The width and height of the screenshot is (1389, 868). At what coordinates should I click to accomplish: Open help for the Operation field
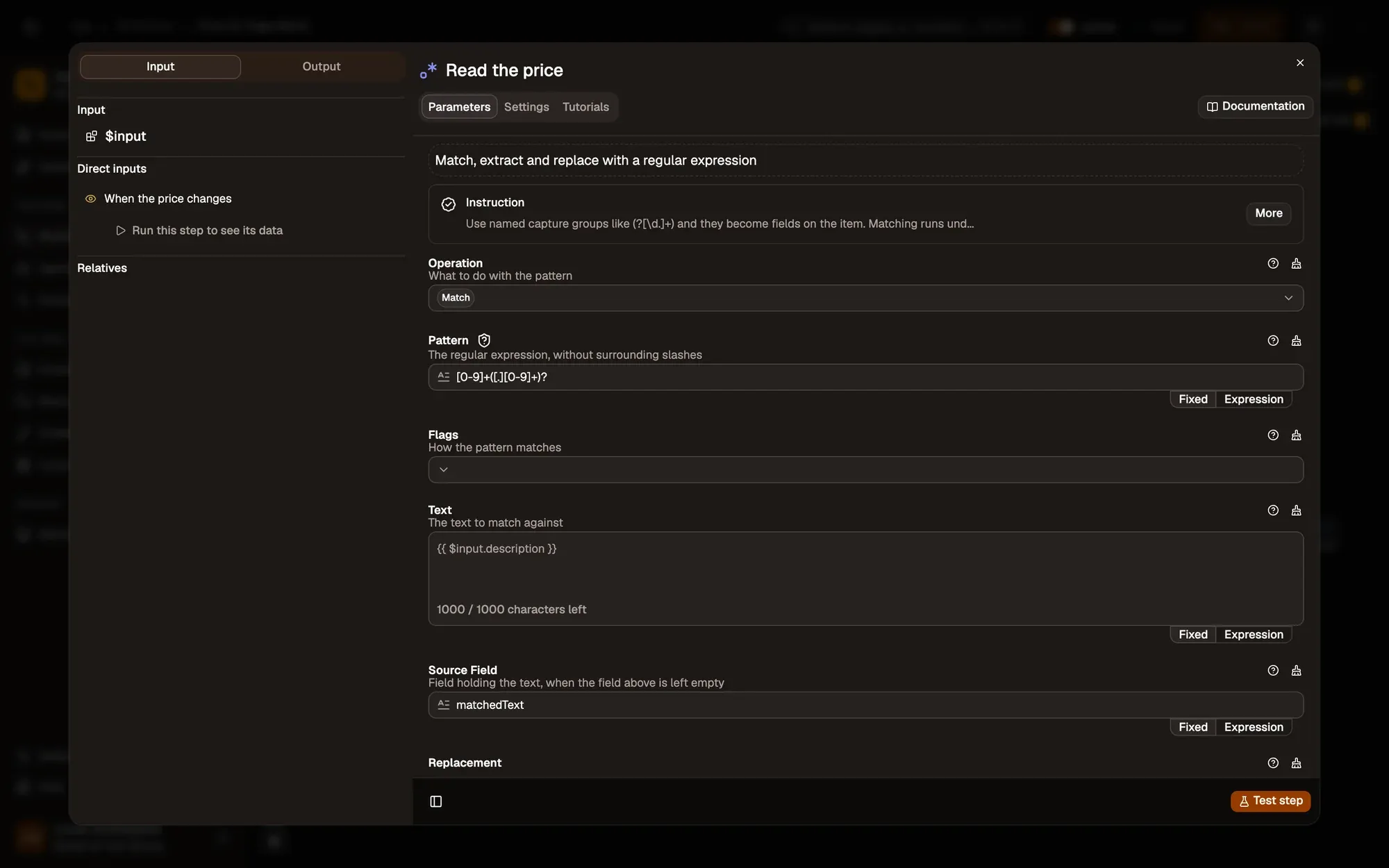pyautogui.click(x=1272, y=264)
